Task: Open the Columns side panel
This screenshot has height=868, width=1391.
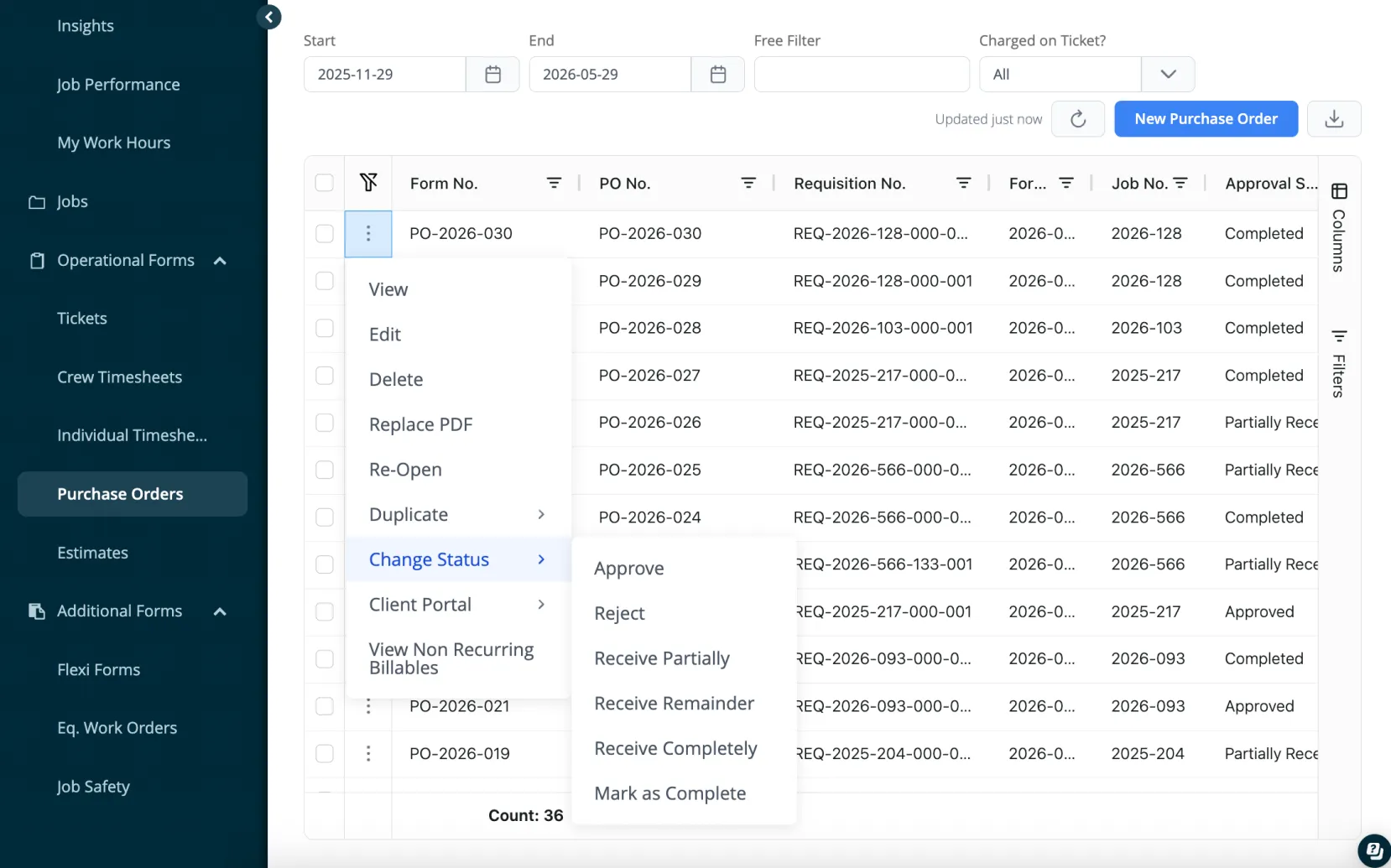Action: (x=1339, y=228)
